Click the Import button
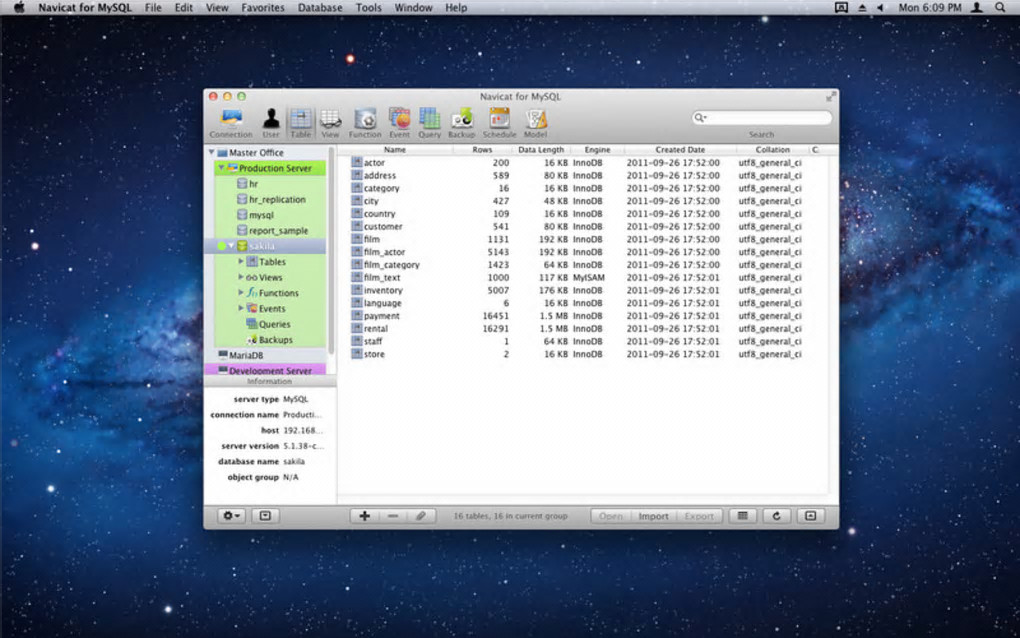The image size is (1020, 638). (x=653, y=516)
